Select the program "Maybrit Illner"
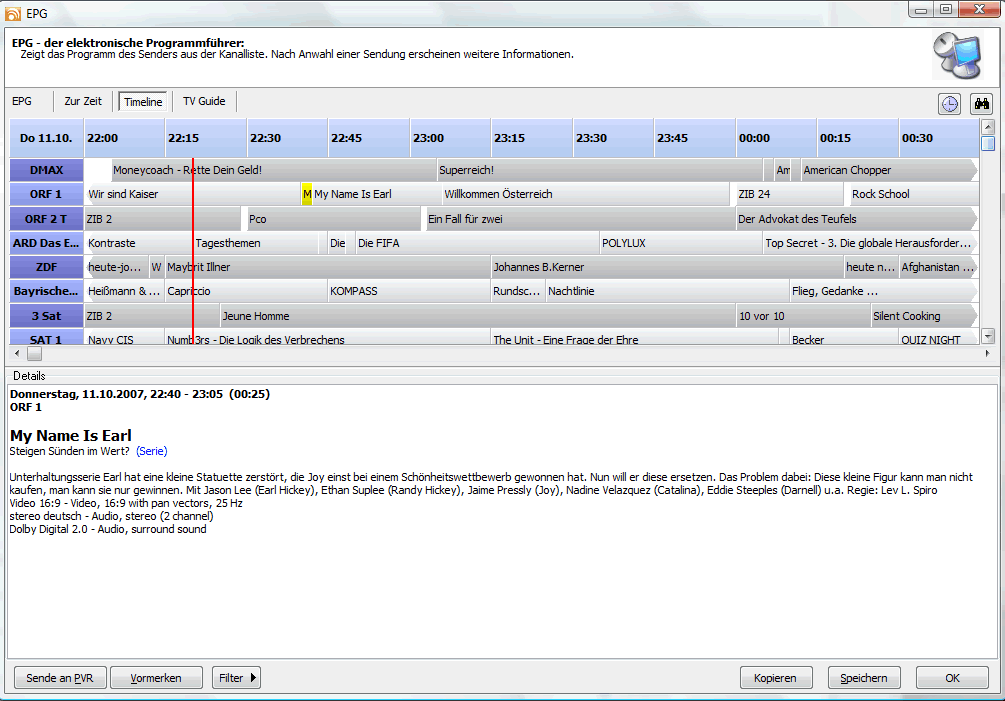1005x701 pixels. click(328, 267)
